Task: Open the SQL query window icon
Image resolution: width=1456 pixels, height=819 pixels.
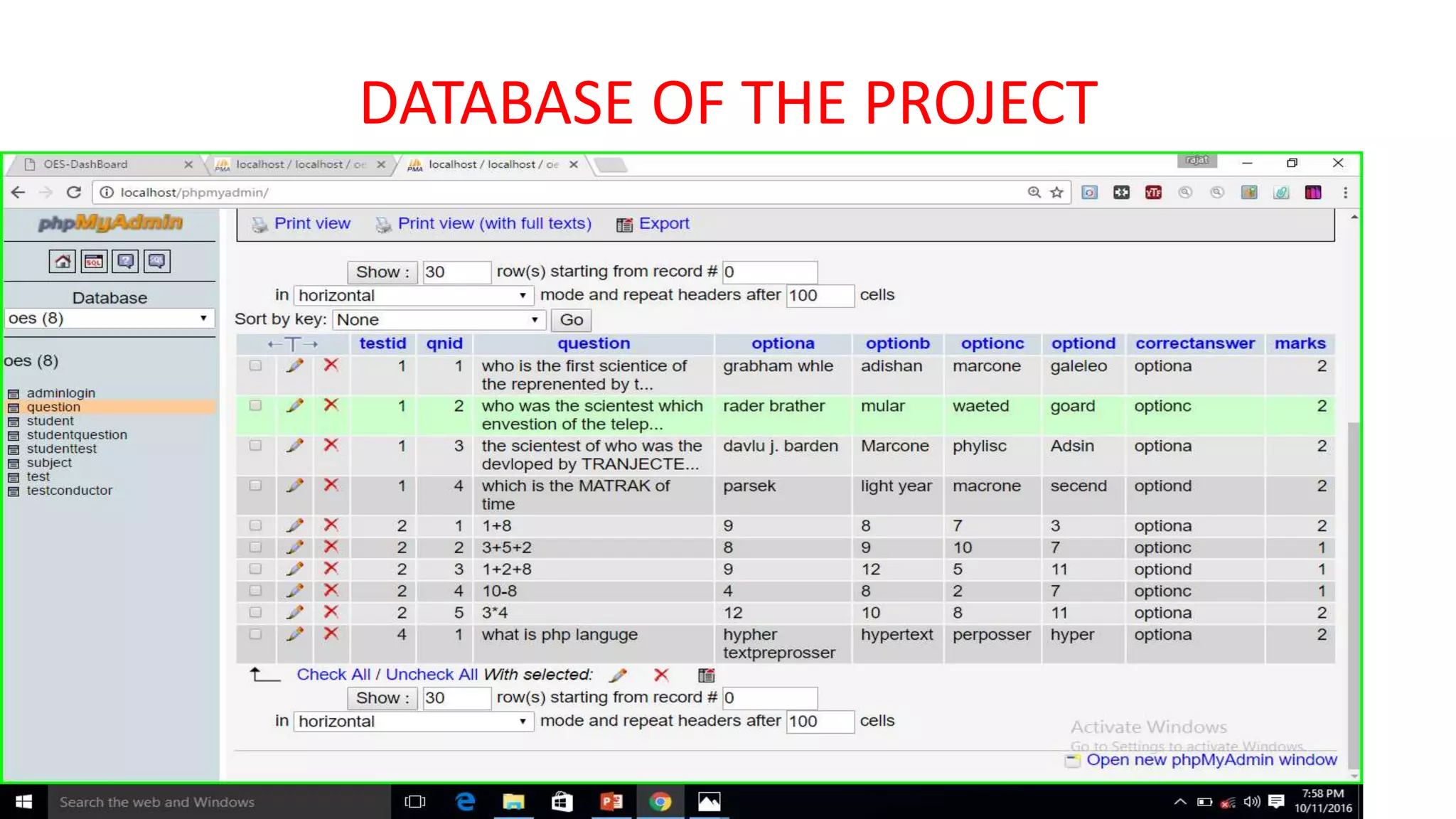Action: pos(93,262)
